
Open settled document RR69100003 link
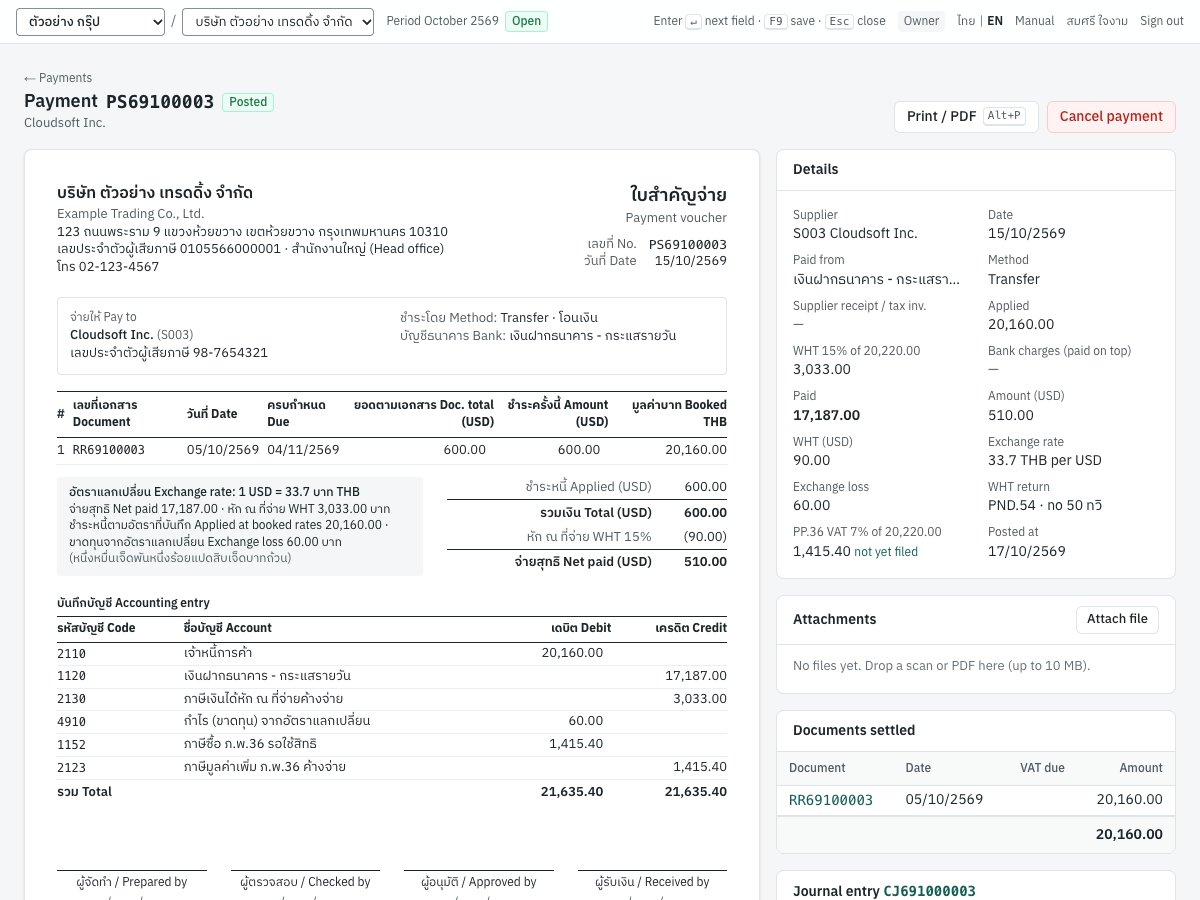click(x=831, y=800)
